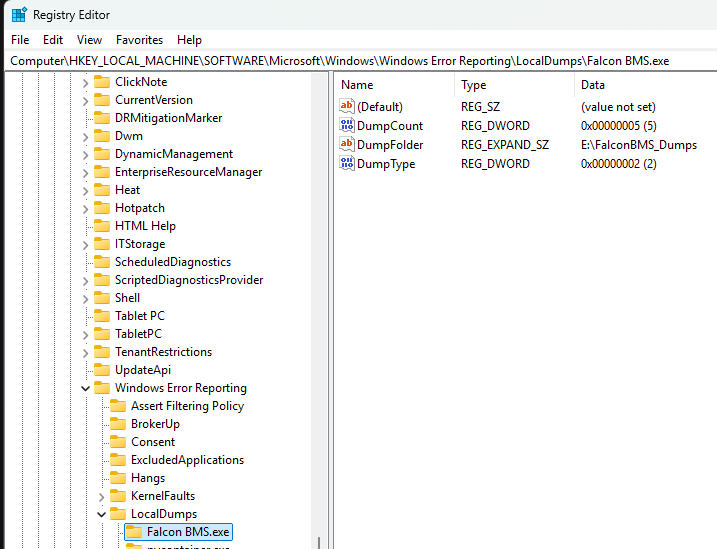Click the REG_EXPAND_SZ type cell

coord(505,145)
